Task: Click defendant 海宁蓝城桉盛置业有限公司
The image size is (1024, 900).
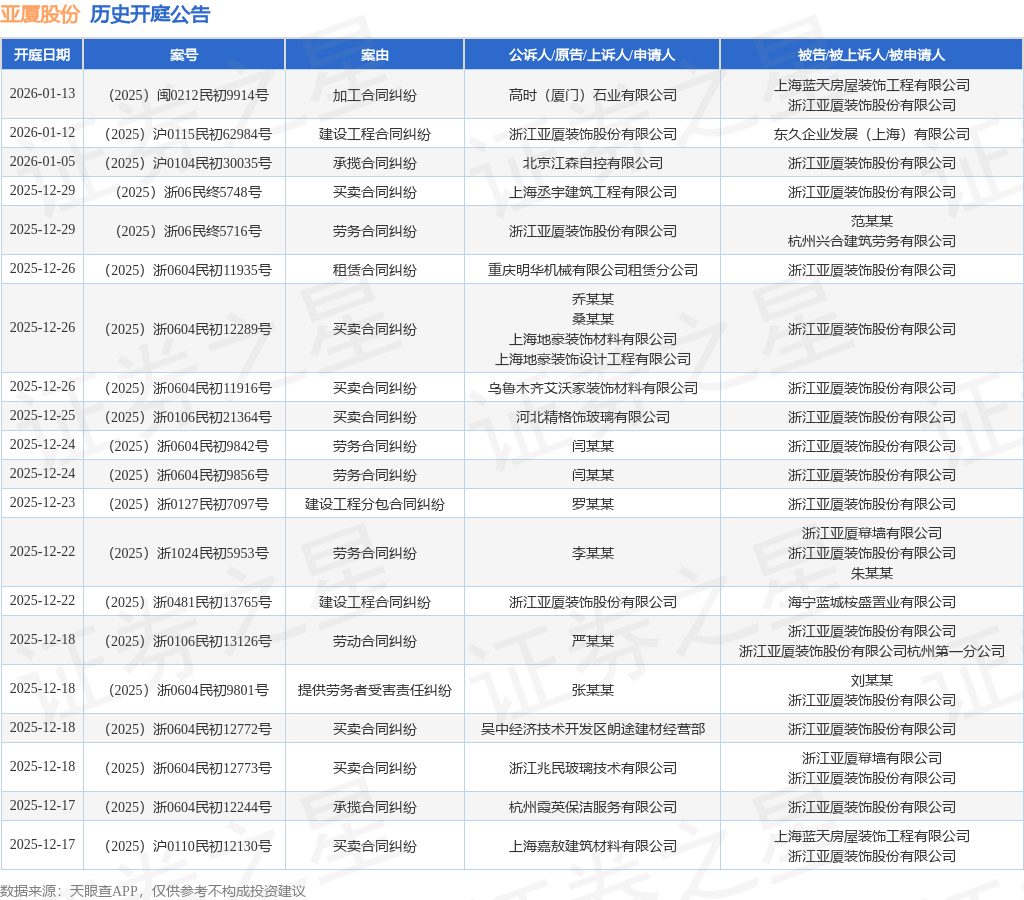Action: point(871,602)
